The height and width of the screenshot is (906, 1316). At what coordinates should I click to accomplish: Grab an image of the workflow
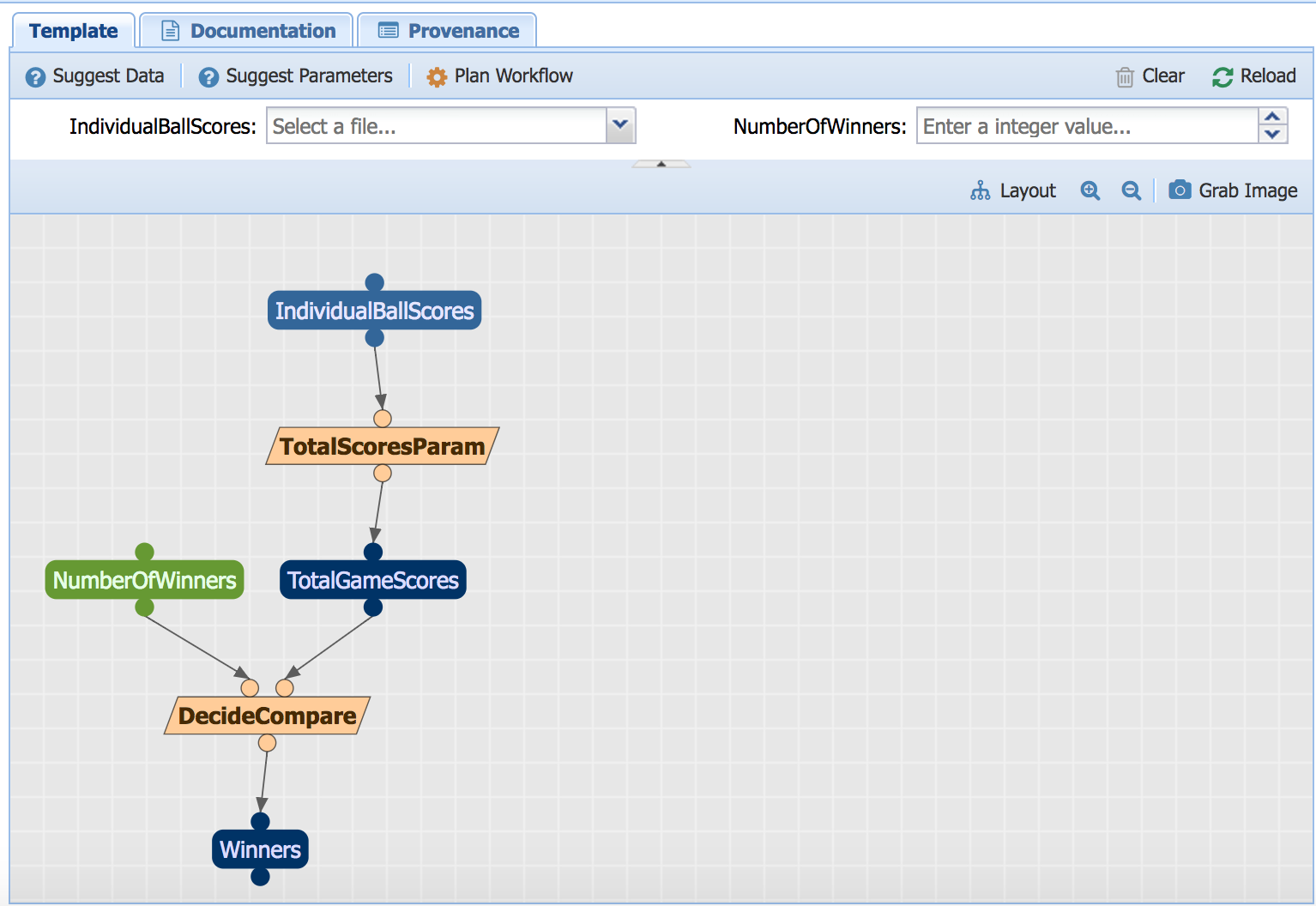tap(1233, 190)
